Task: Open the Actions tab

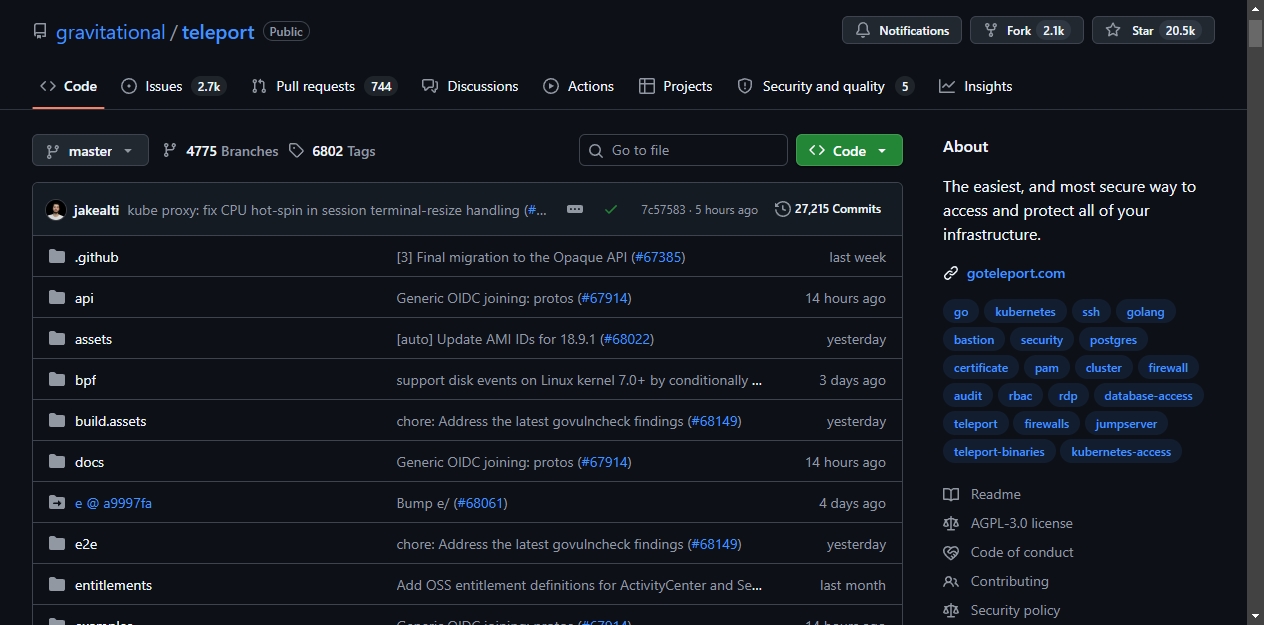Action: tap(578, 86)
